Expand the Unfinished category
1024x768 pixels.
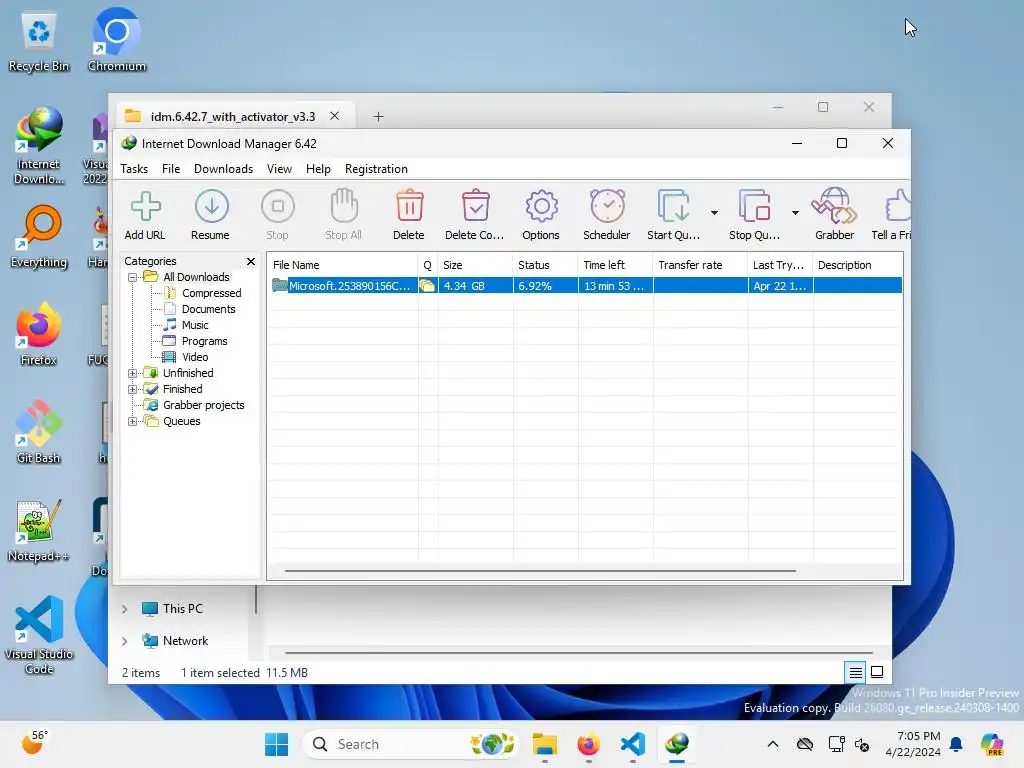click(x=133, y=374)
